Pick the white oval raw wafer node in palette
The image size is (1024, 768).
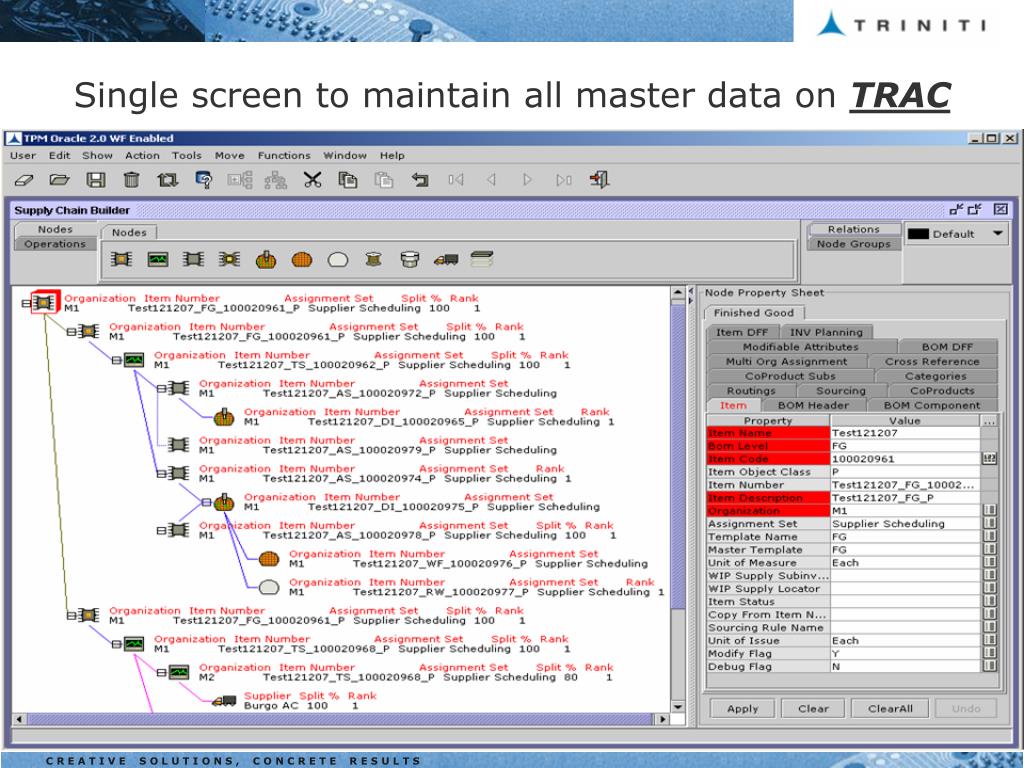(338, 260)
